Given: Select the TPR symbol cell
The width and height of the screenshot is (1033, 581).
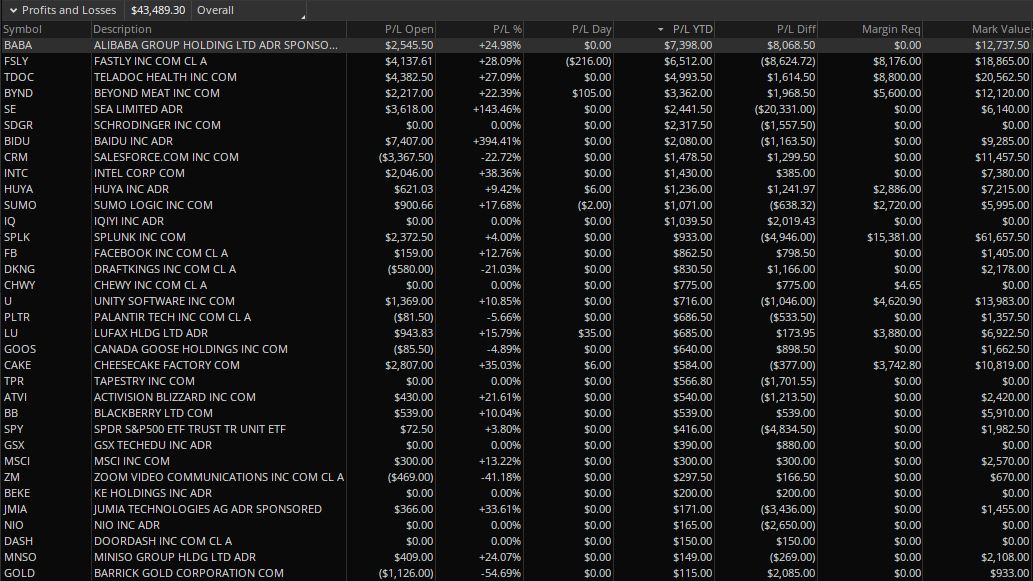Looking at the screenshot, I should click(x=14, y=381).
